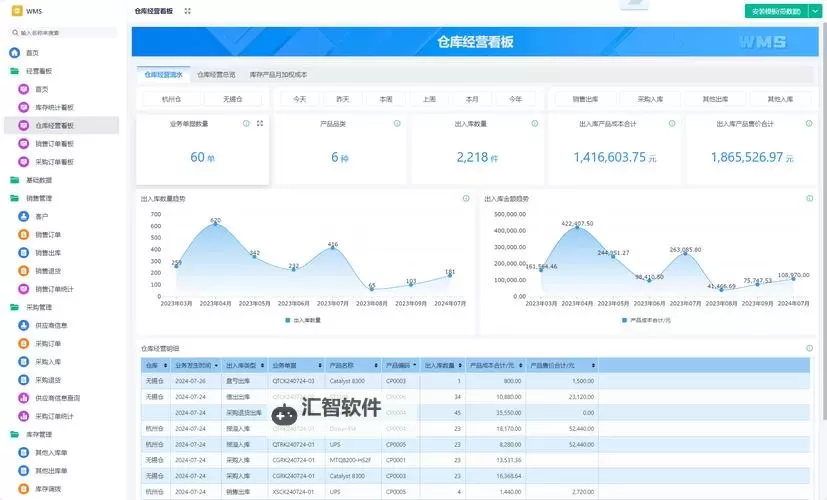
Task: Filter by 其他入库 type button
Action: point(781,99)
